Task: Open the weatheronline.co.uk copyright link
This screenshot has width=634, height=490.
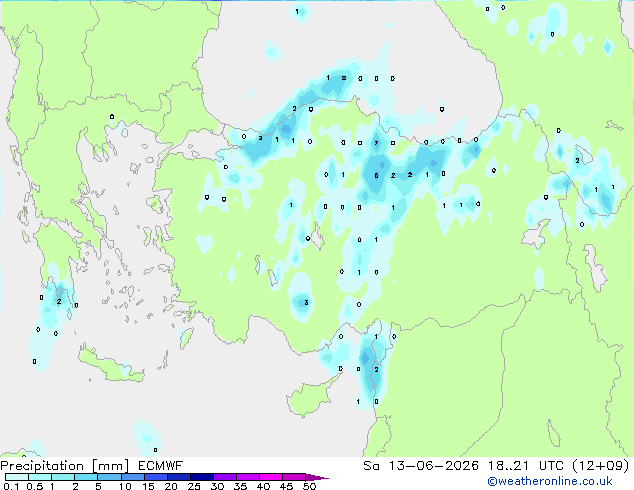Action: click(550, 481)
